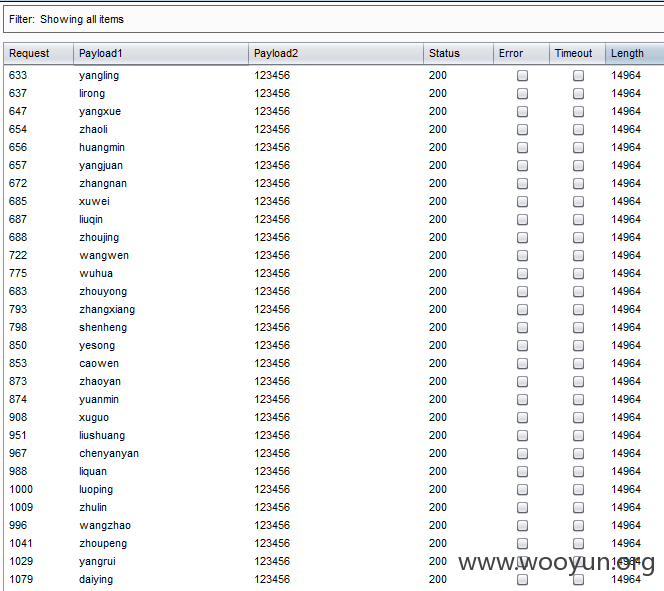The image size is (664, 591).
Task: Select the row with payload zhulin
Action: pyautogui.click(x=334, y=507)
